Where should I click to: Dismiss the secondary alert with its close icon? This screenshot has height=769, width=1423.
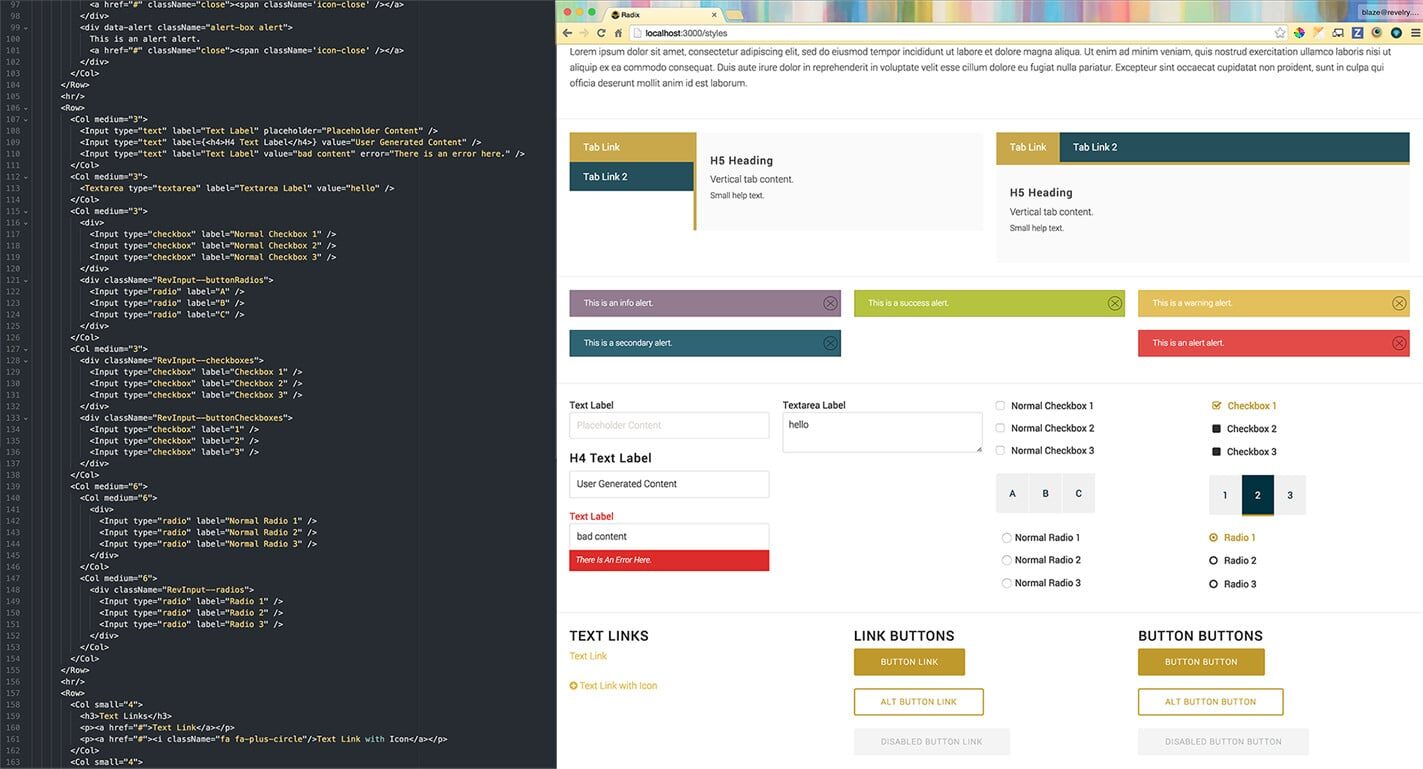click(830, 343)
